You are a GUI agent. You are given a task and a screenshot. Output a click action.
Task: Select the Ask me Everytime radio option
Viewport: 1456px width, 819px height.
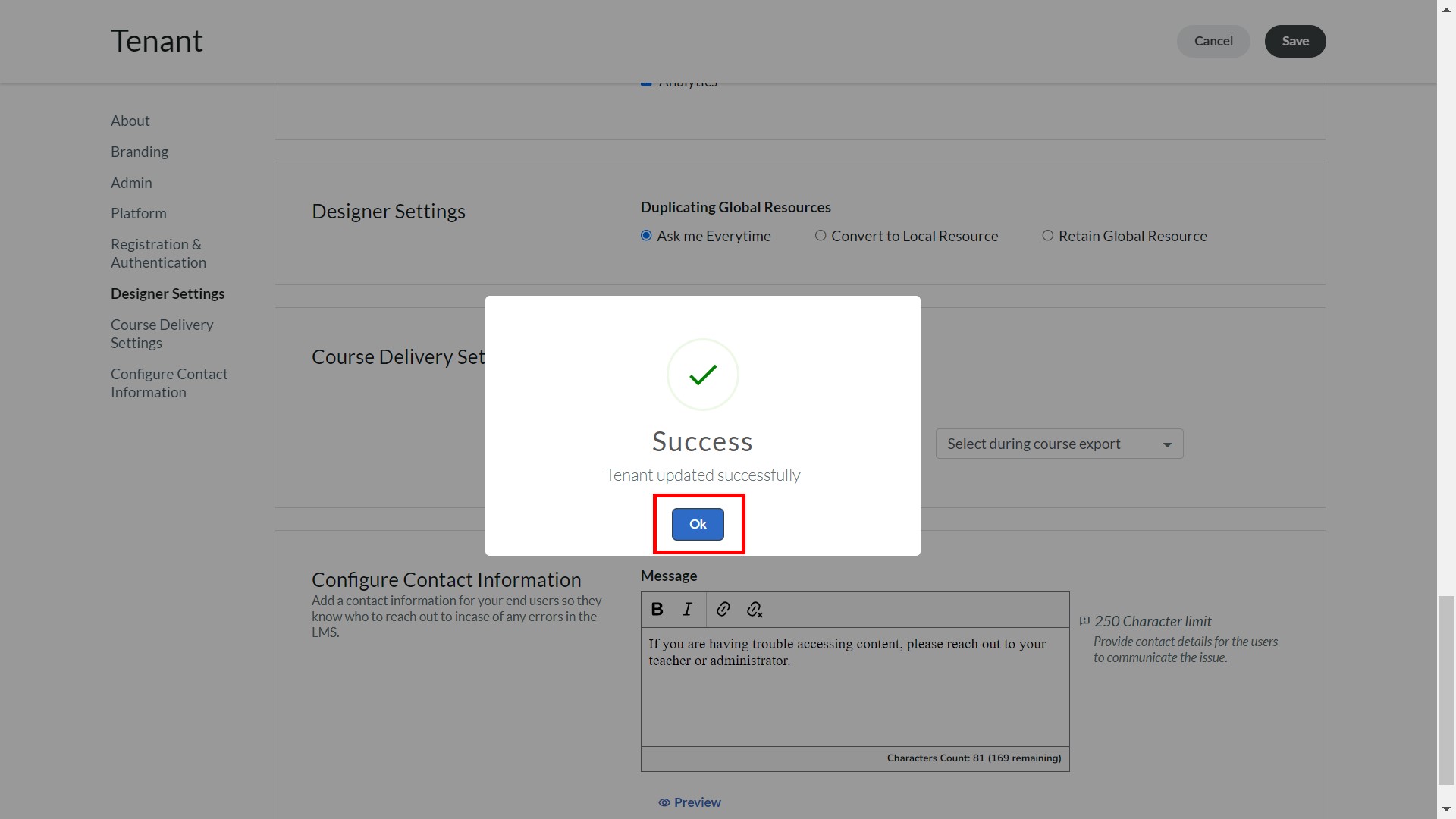646,236
